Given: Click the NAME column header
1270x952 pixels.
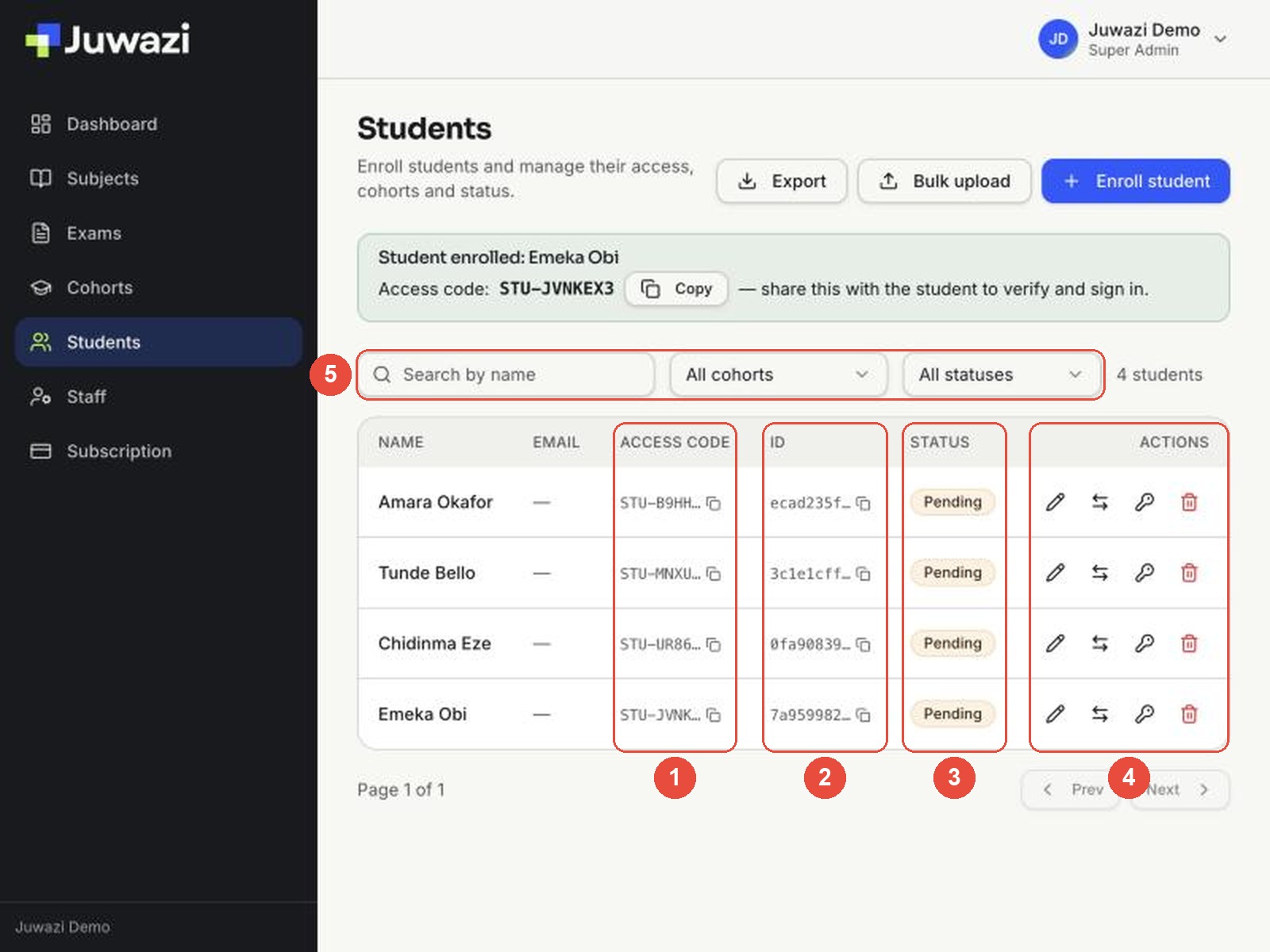Looking at the screenshot, I should click(x=401, y=442).
